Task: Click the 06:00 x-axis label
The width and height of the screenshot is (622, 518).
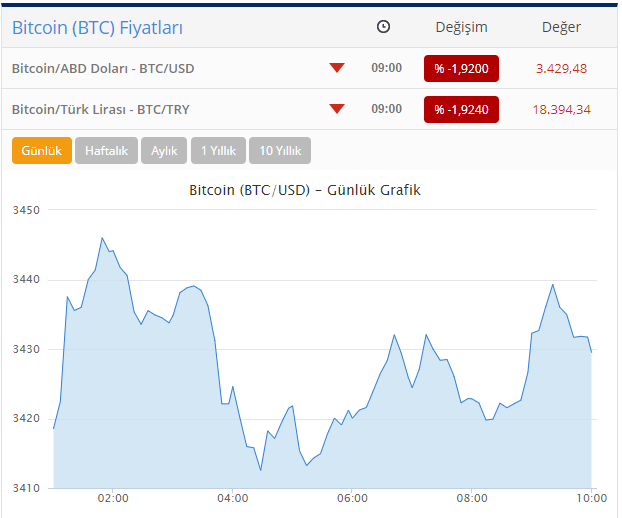Action: [x=352, y=498]
